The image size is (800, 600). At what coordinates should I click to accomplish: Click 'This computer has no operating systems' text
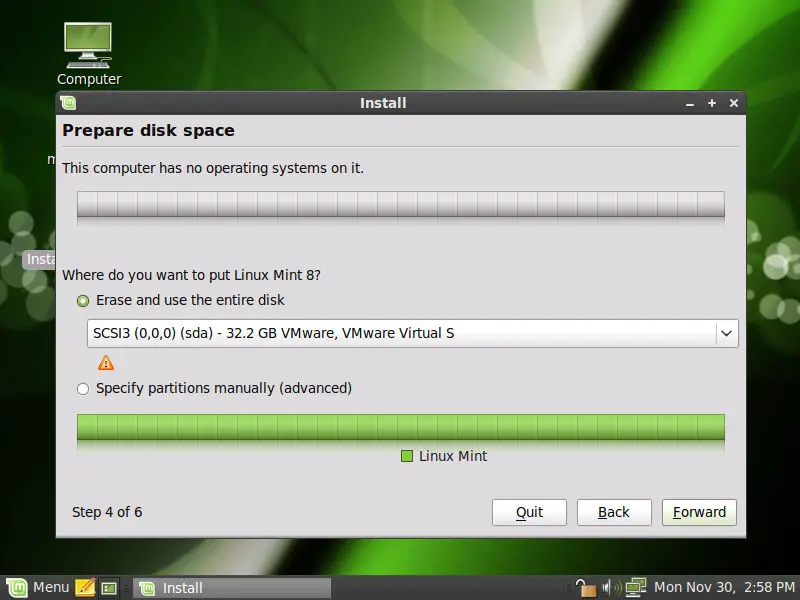[213, 168]
